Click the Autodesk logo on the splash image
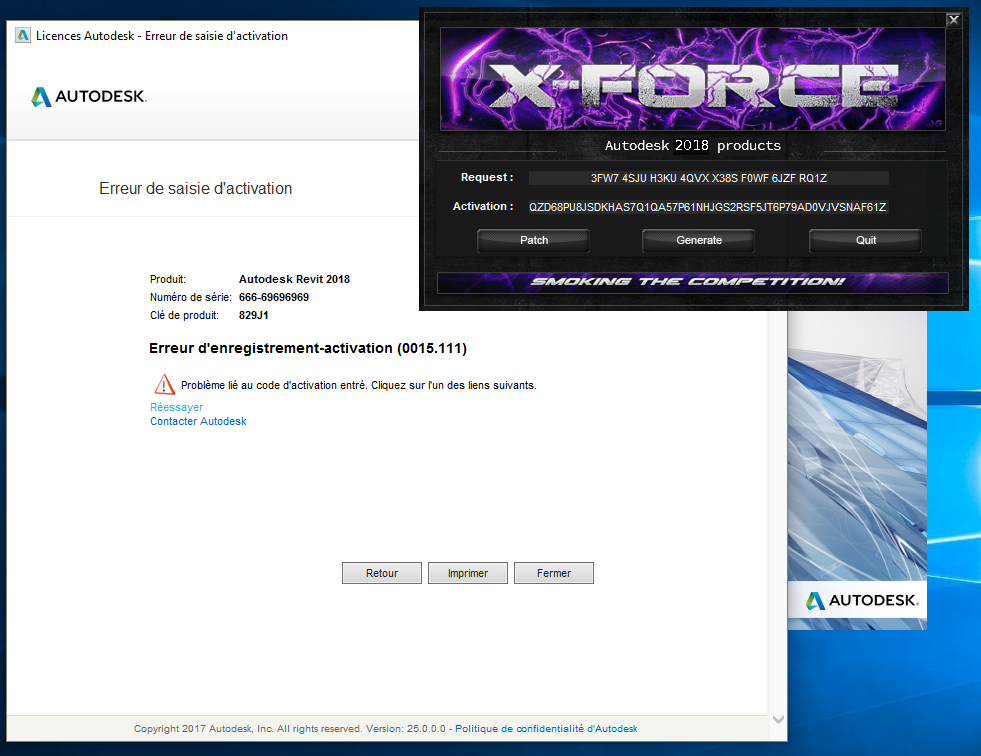981x756 pixels. tap(862, 601)
